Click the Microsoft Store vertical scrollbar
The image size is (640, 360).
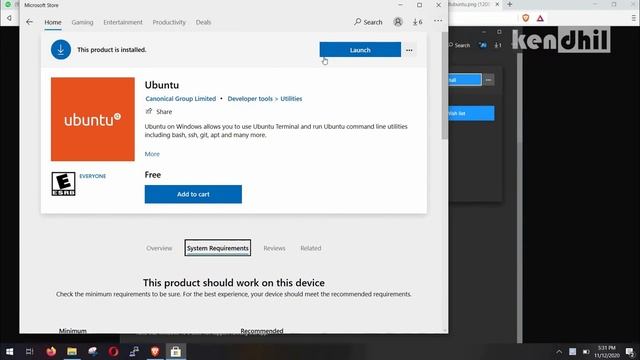click(444, 86)
